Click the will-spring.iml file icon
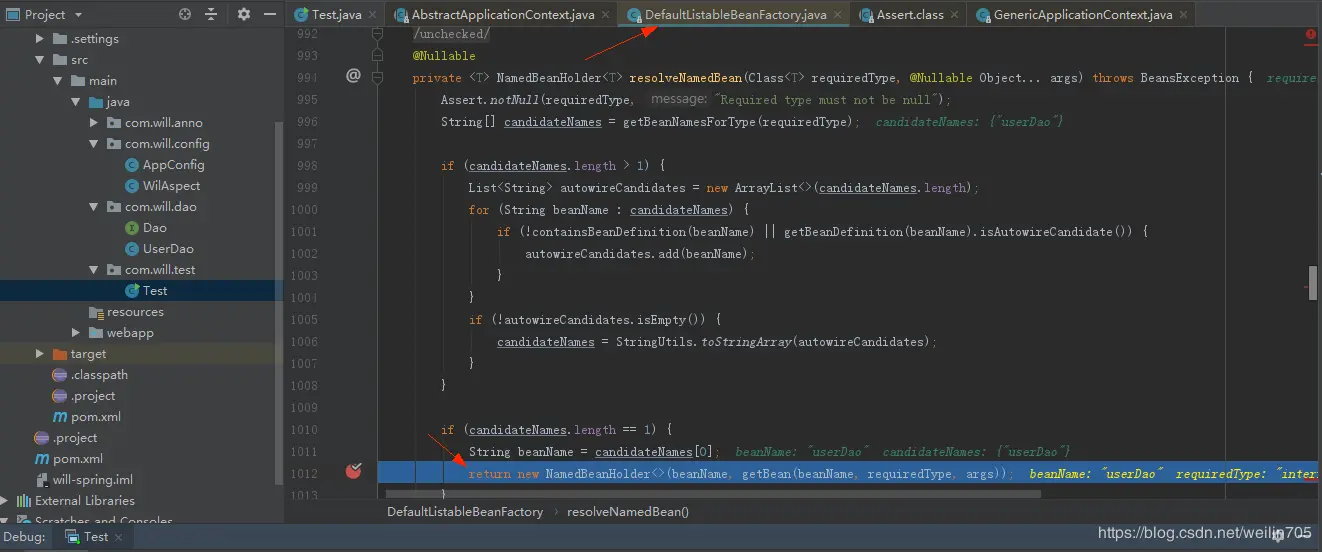This screenshot has width=1322, height=552. [x=42, y=480]
